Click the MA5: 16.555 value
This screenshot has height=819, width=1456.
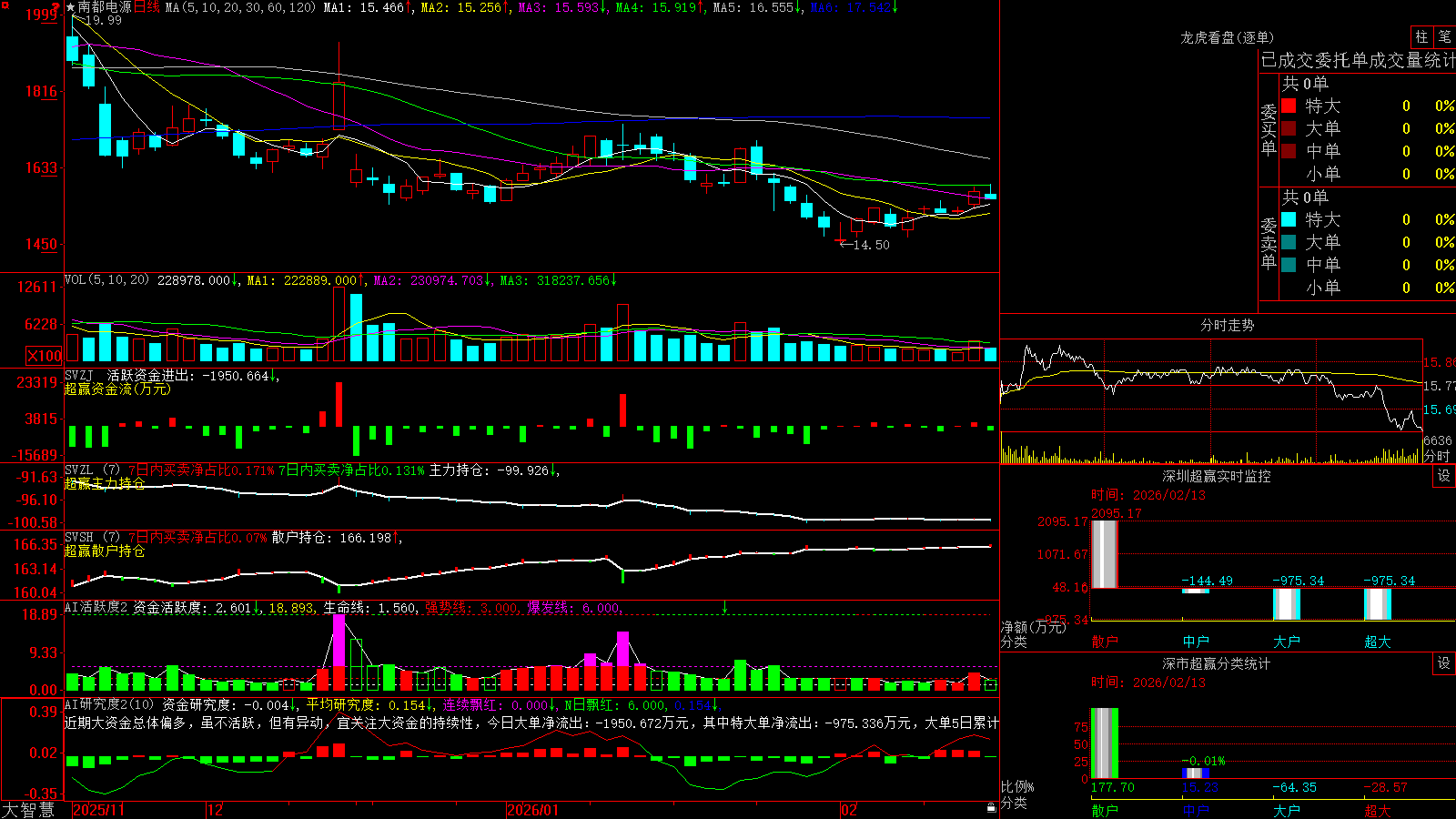[x=753, y=7]
